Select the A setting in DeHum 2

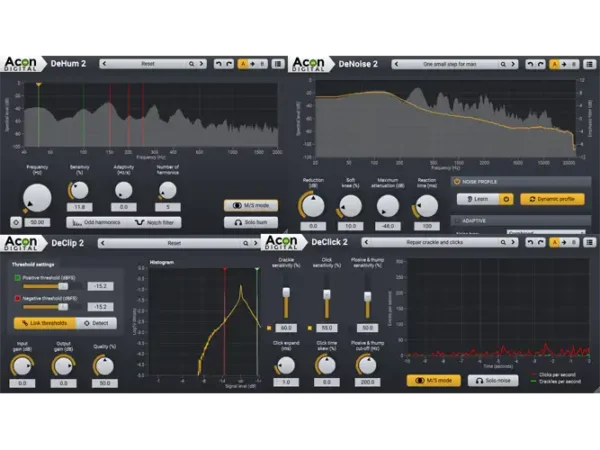[x=243, y=64]
